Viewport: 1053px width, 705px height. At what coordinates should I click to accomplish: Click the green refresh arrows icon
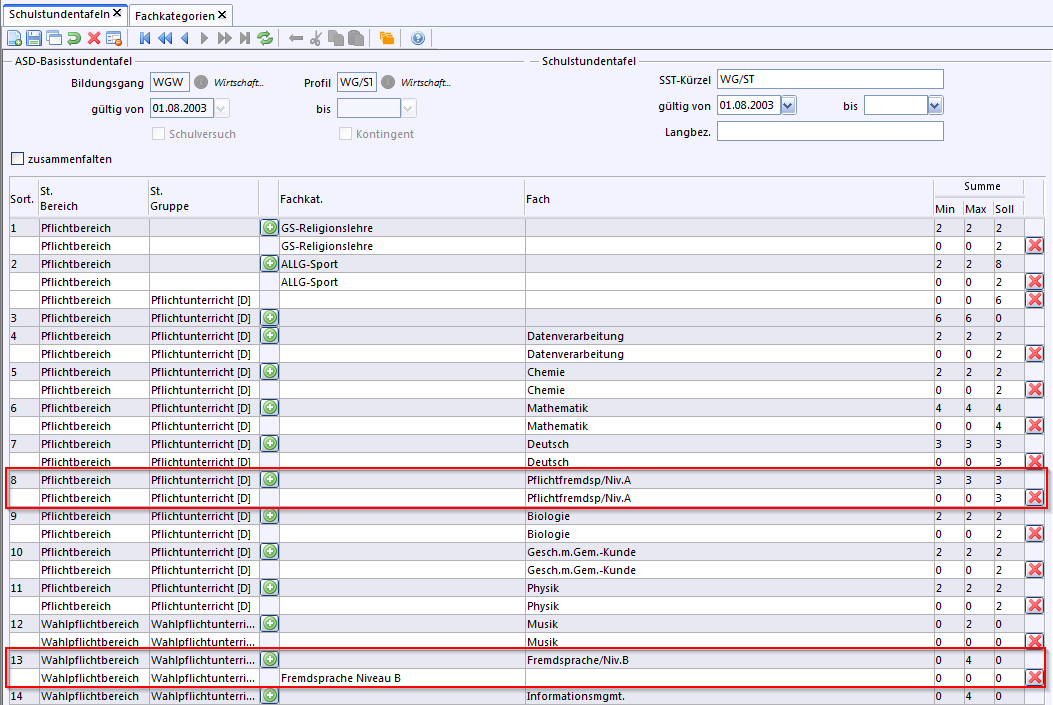(265, 39)
